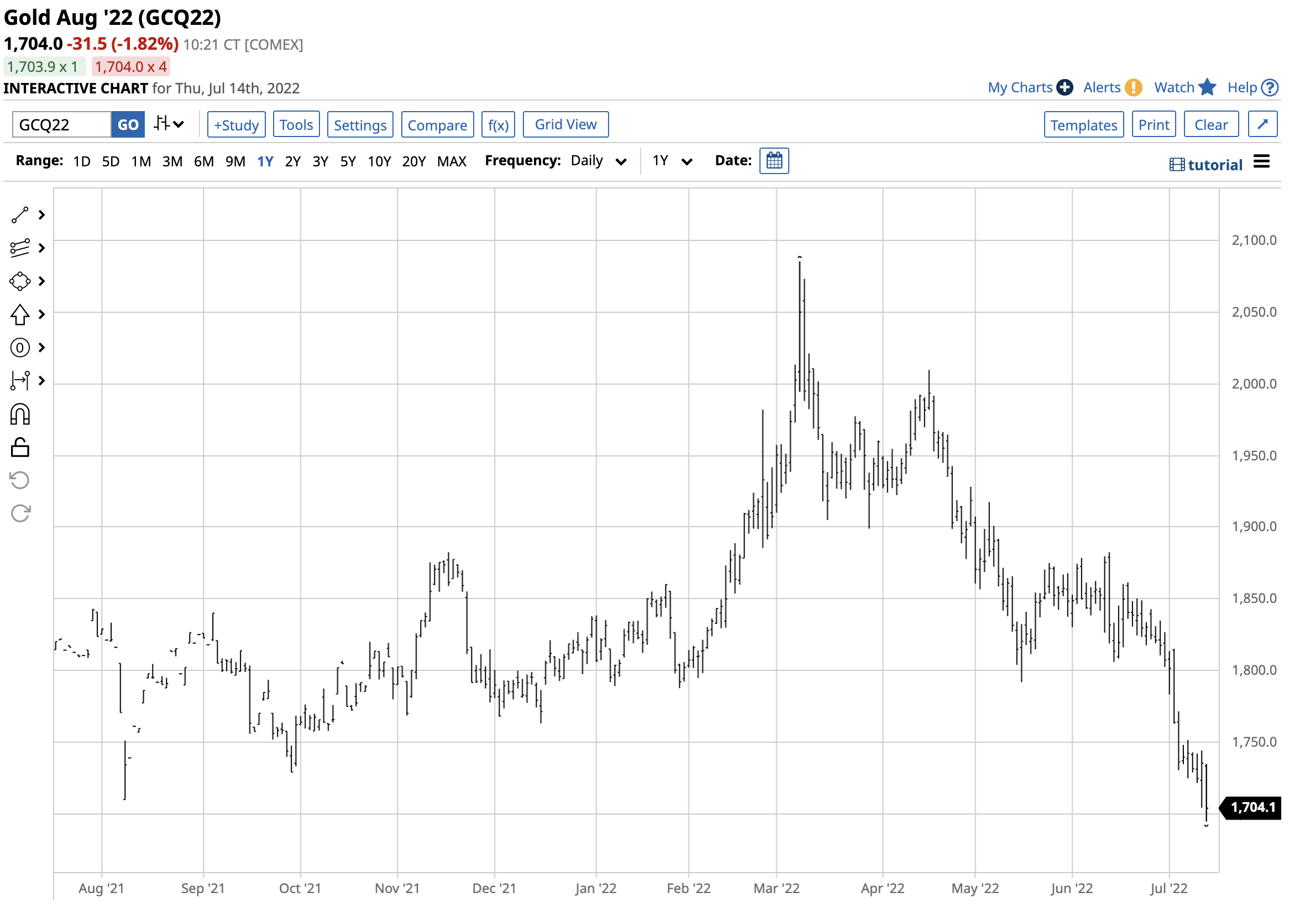Click the redo arrow icon
This screenshot has height=924, width=1300.
click(20, 514)
